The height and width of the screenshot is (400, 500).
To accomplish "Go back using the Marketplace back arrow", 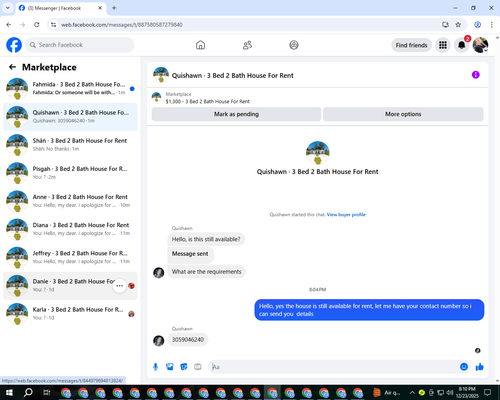I will 12,67.
